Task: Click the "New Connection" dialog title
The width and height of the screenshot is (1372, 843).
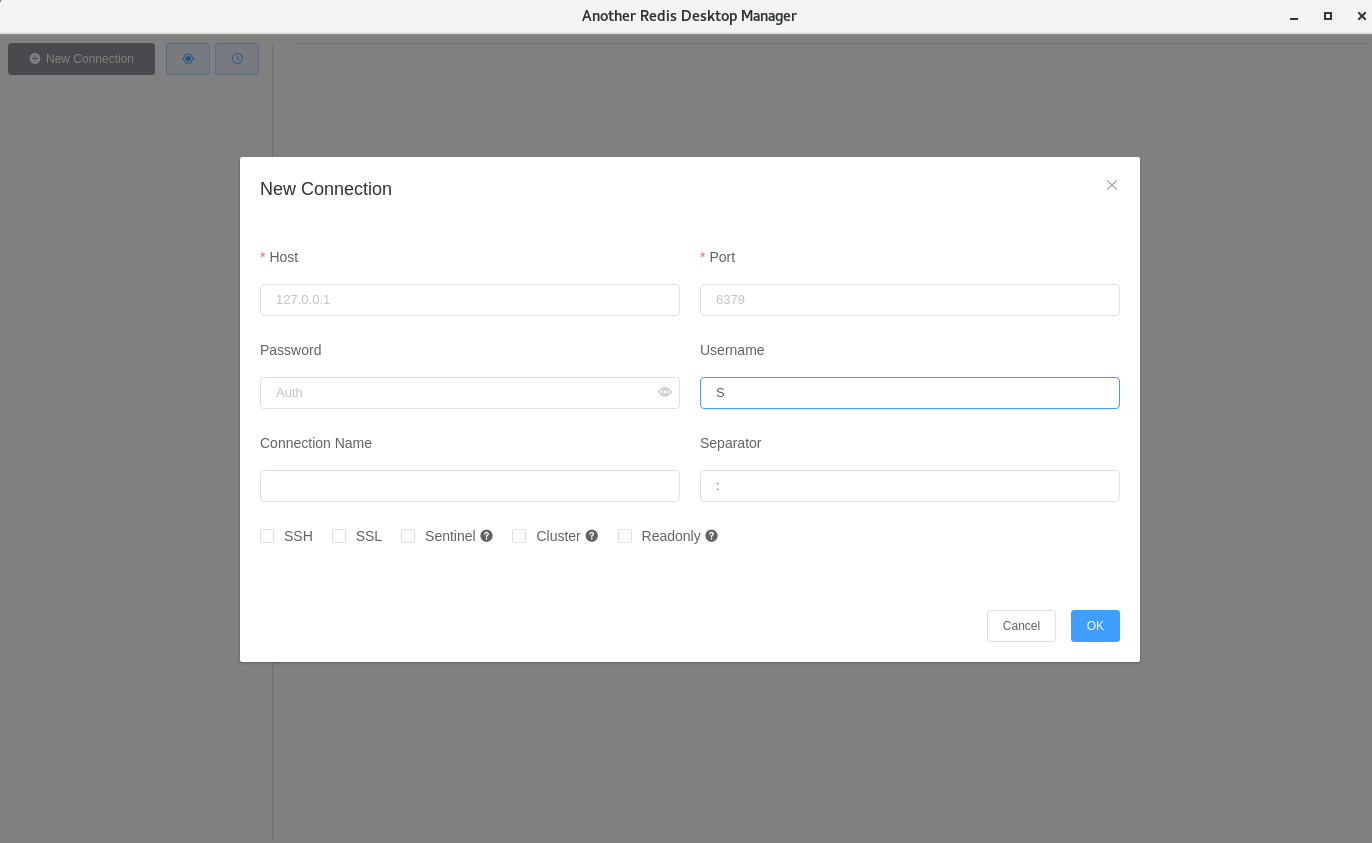Action: tap(326, 189)
